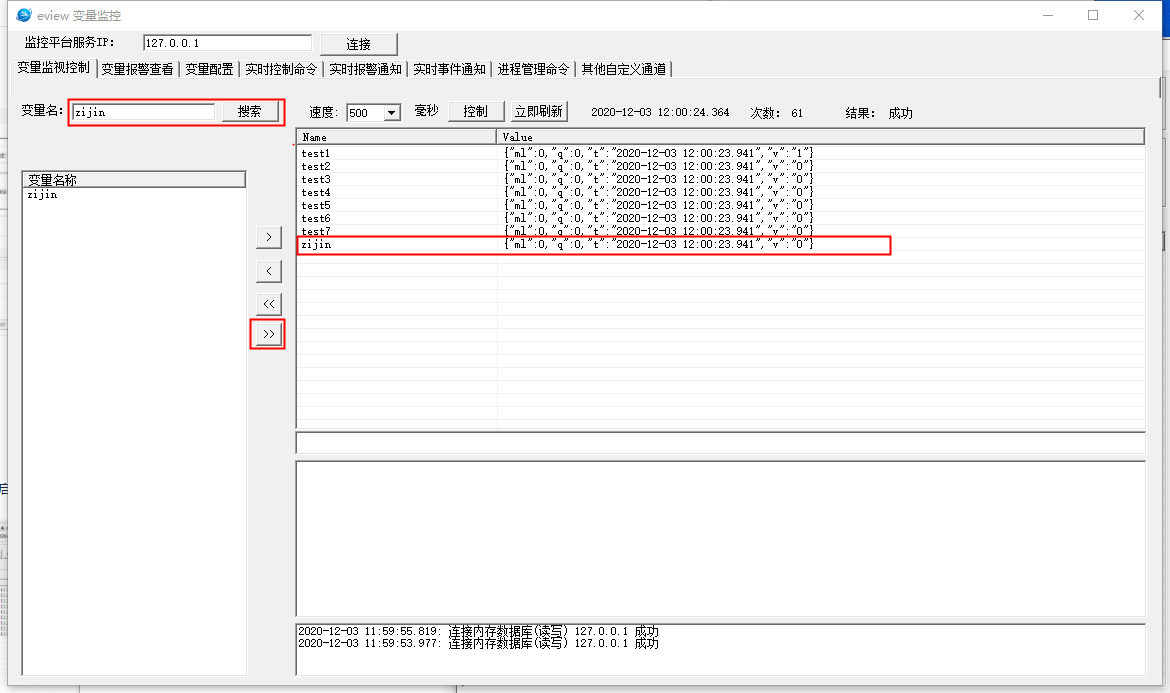The width and height of the screenshot is (1170, 693).
Task: Click the 立即刷新 refresh now button
Action: click(539, 112)
